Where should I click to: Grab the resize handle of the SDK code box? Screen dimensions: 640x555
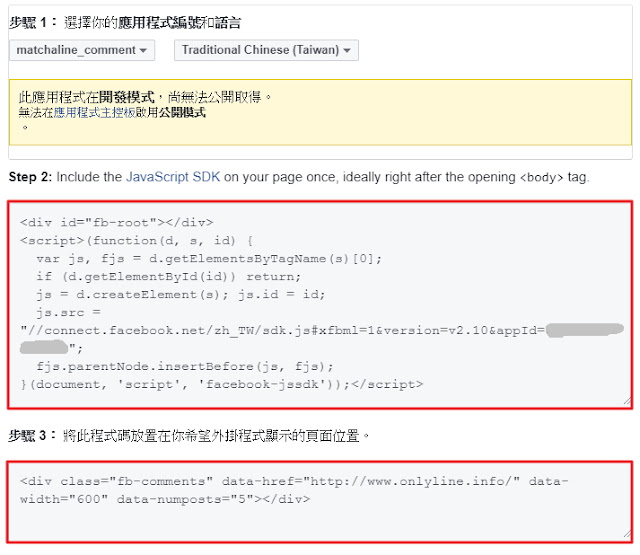(x=627, y=401)
